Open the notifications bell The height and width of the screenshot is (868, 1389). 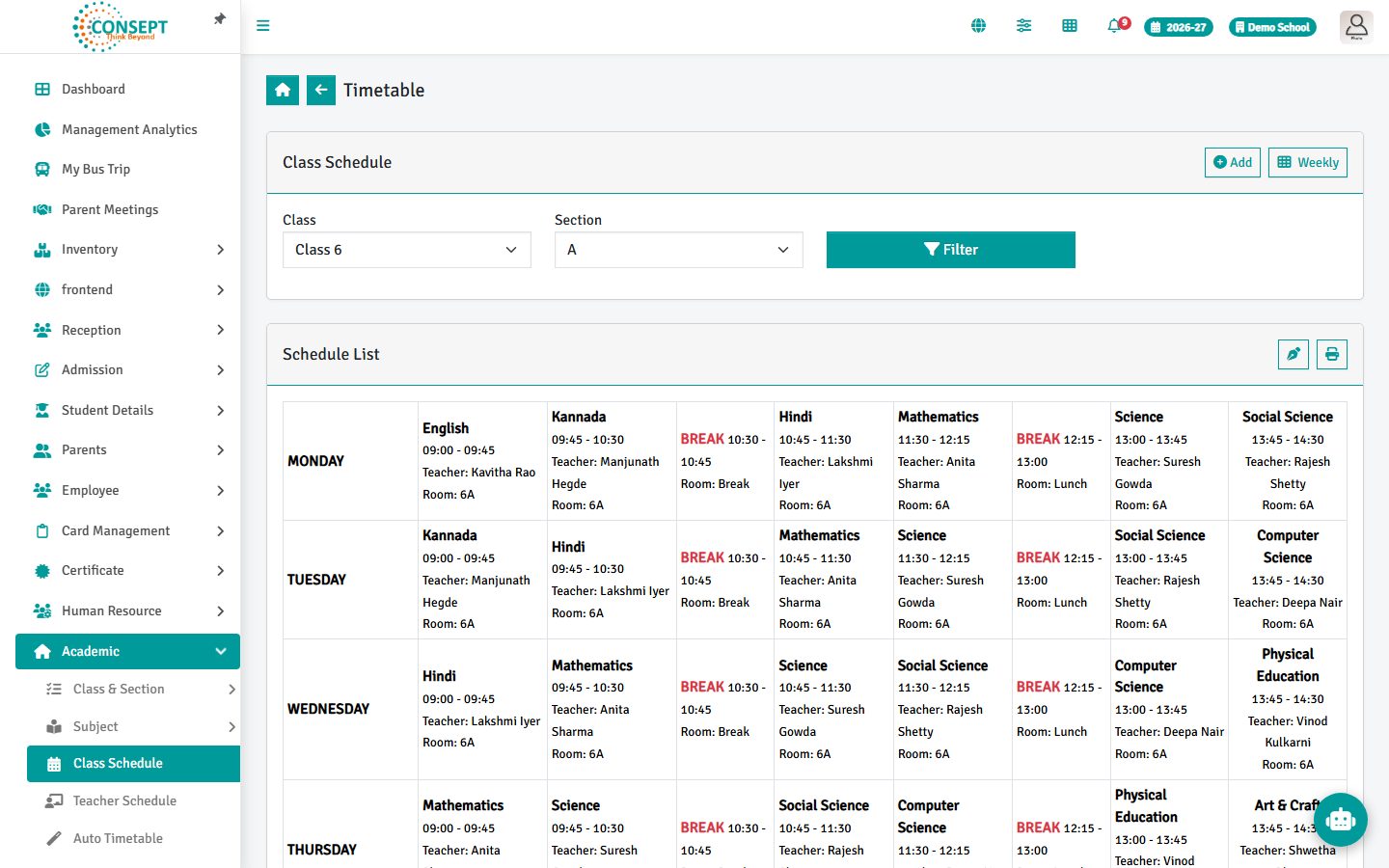click(x=1115, y=26)
